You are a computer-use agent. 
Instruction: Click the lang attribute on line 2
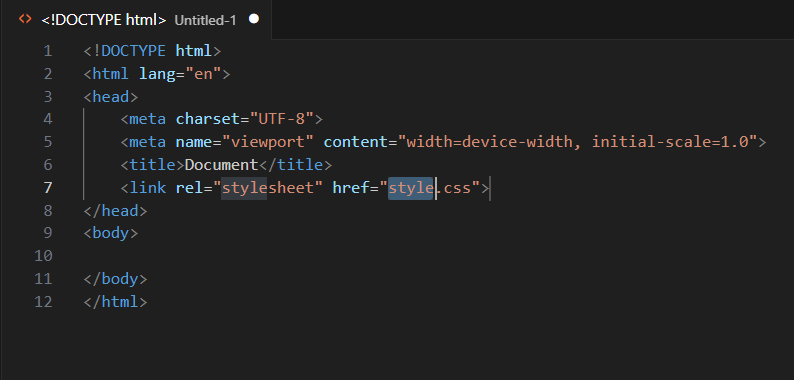[x=157, y=74]
